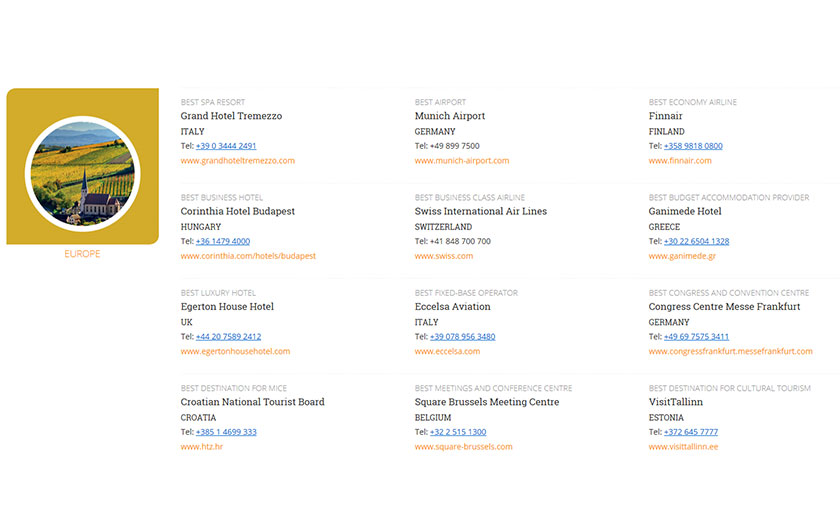
Task: Select Corinthia Hotel Budapest title
Action: tap(237, 211)
